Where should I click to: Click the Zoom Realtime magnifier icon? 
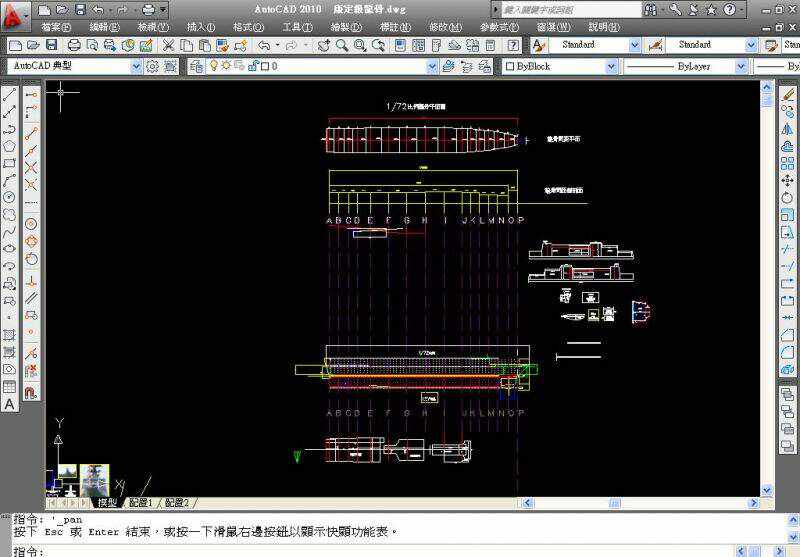342,45
